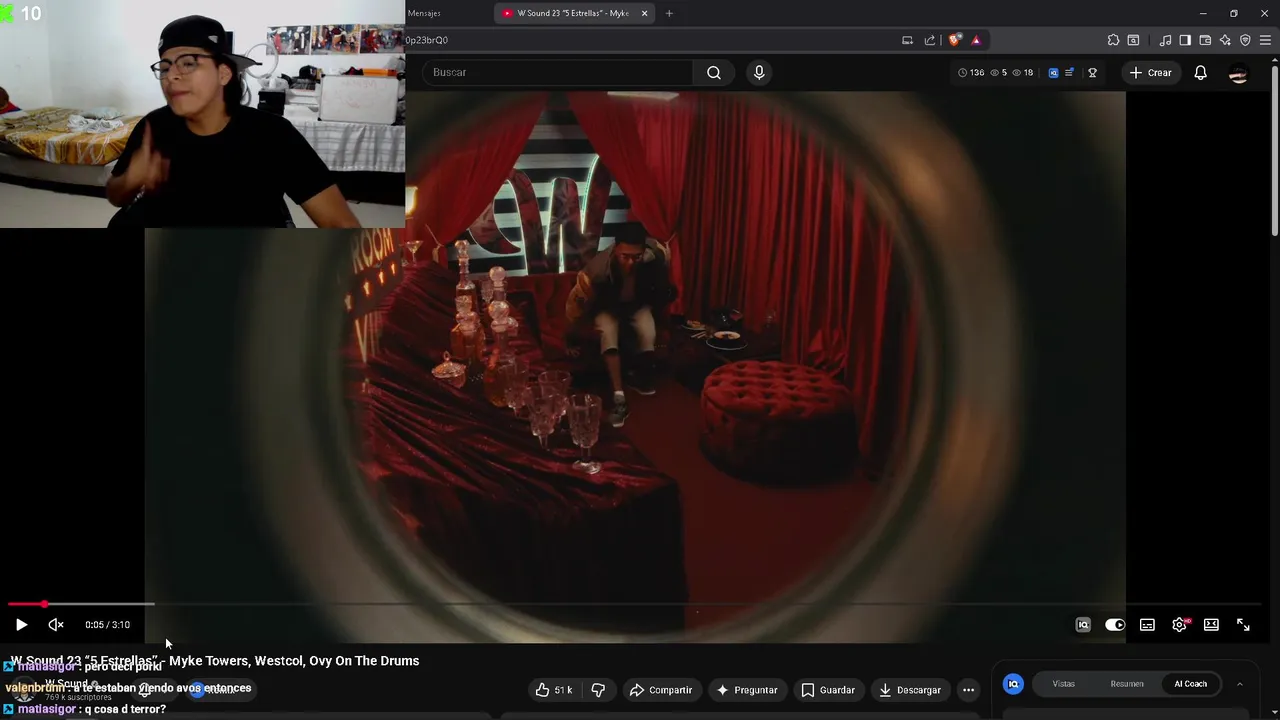Screen dimensions: 1280x720
Task: Play the YouTube video
Action: 21,625
